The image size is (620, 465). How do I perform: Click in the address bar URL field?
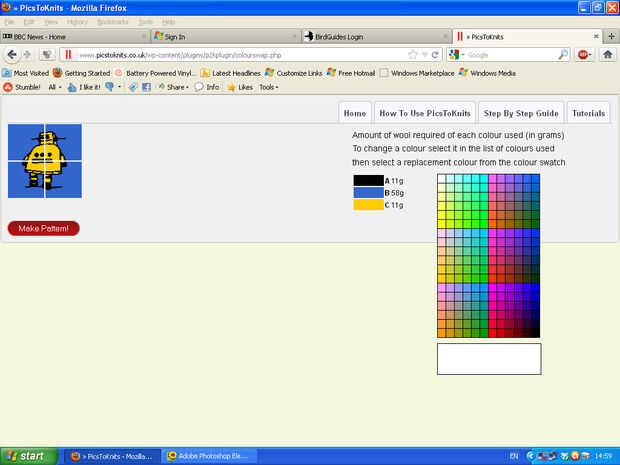tap(241, 55)
